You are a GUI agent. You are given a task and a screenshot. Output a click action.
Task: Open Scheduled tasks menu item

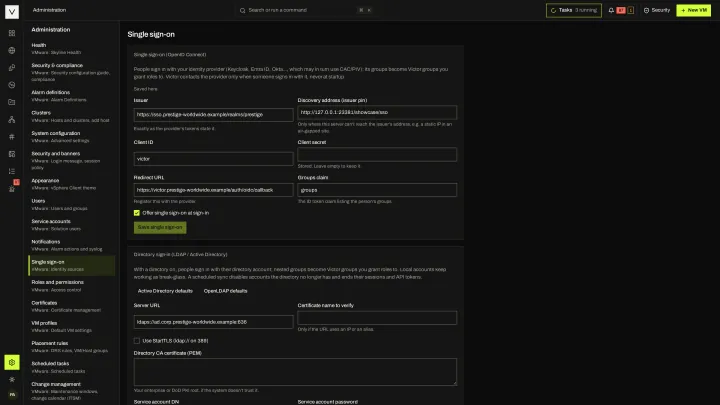click(x=72, y=367)
